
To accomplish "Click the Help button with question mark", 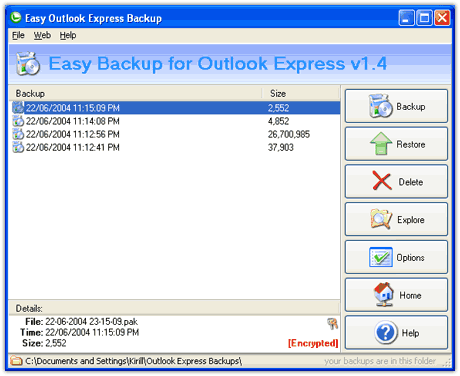I will coord(396,333).
